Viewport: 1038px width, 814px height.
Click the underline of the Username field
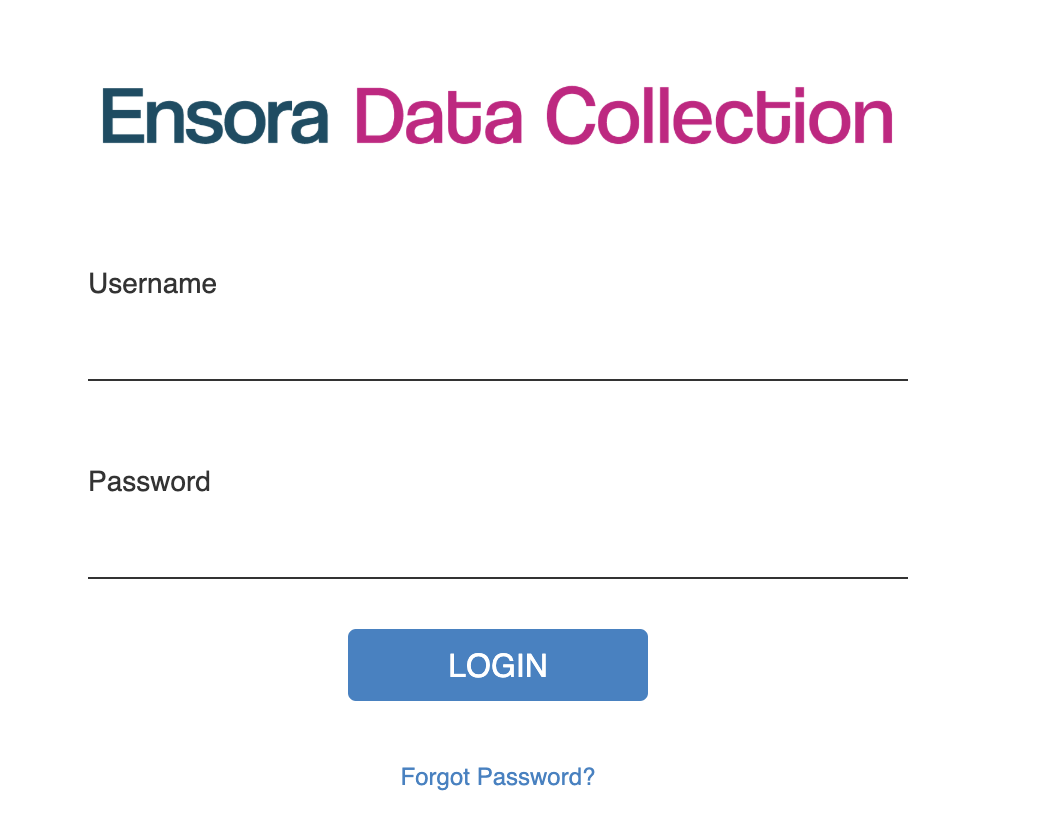coord(498,380)
